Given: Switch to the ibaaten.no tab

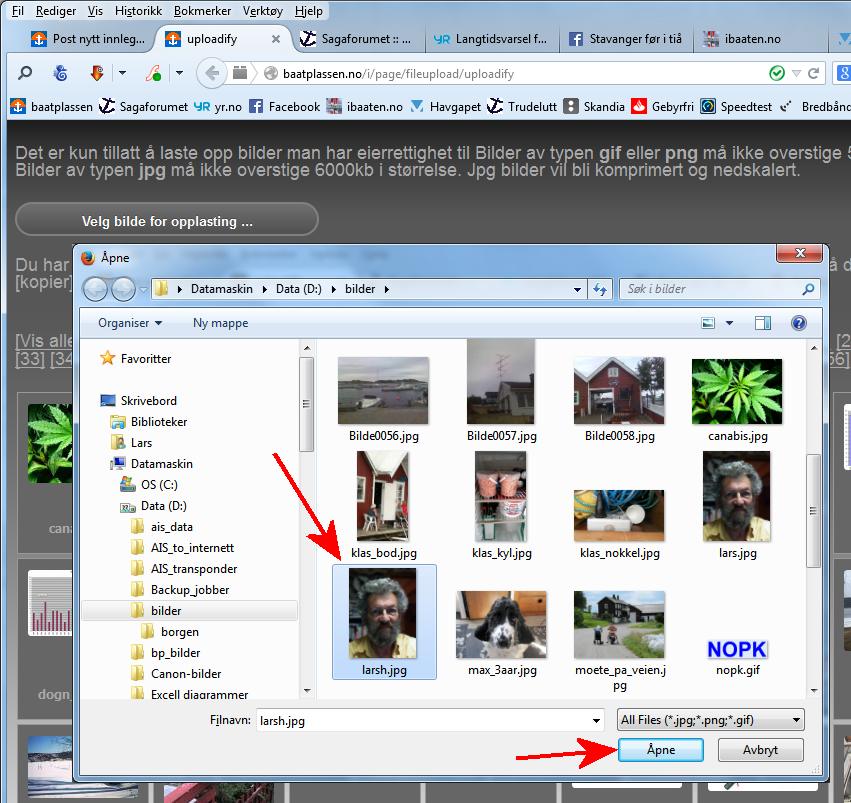Looking at the screenshot, I should (x=760, y=39).
